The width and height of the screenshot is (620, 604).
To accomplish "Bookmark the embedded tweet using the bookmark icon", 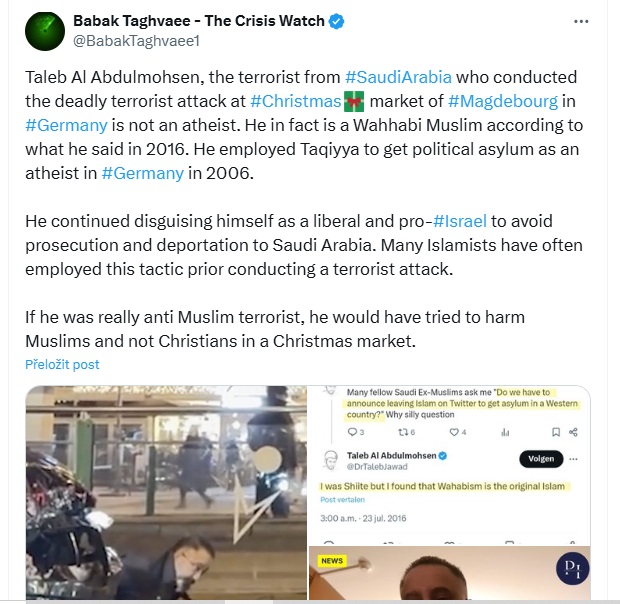I will pyautogui.click(x=556, y=432).
